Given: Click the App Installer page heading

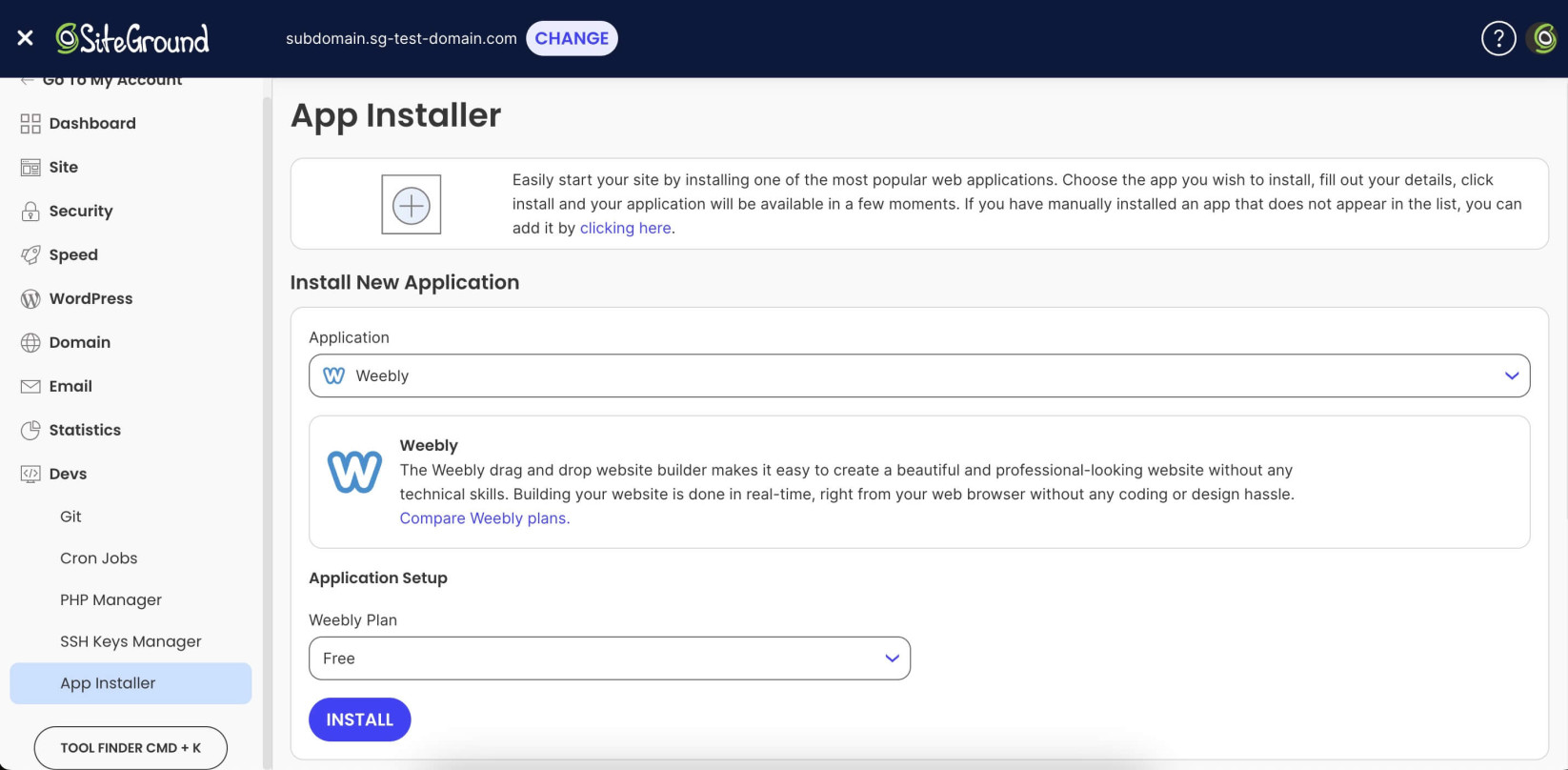Looking at the screenshot, I should click(395, 115).
